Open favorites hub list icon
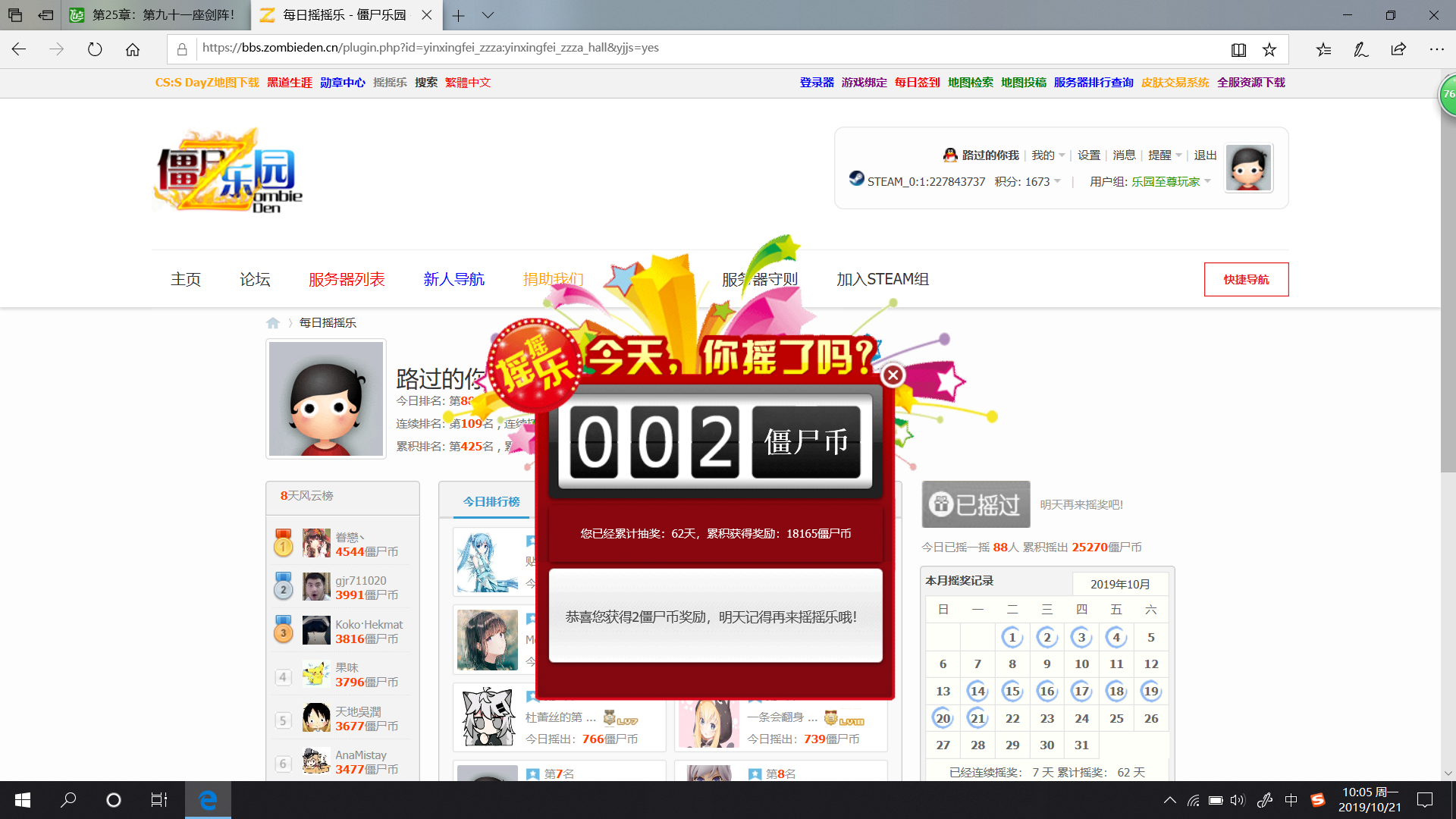This screenshot has height=819, width=1456. 1323,49
